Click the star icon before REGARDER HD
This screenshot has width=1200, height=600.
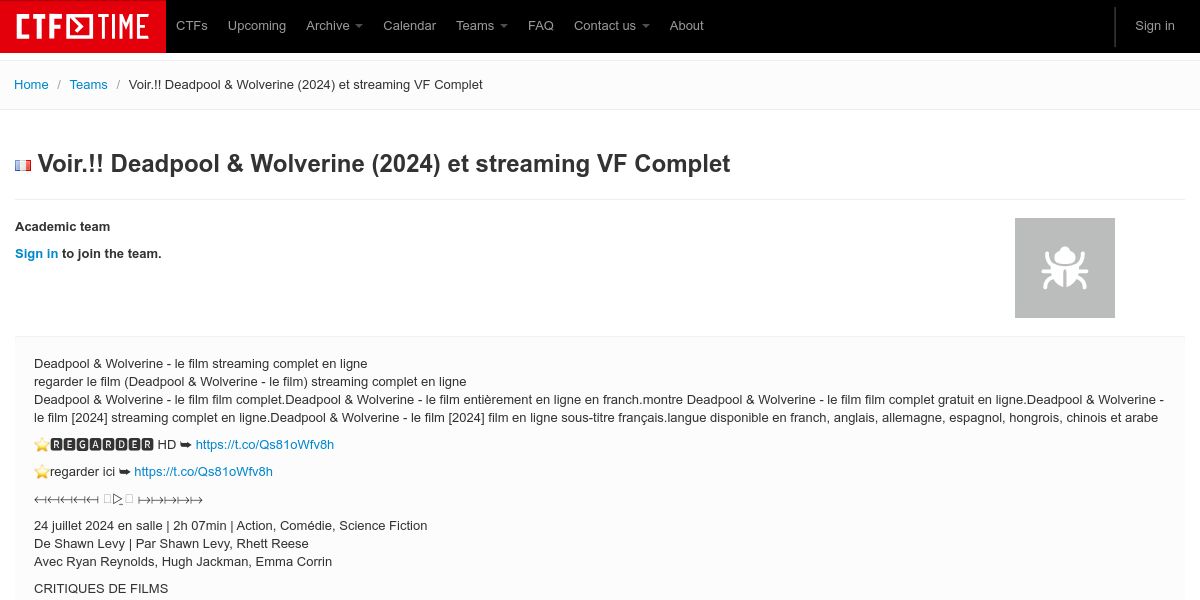click(x=42, y=445)
